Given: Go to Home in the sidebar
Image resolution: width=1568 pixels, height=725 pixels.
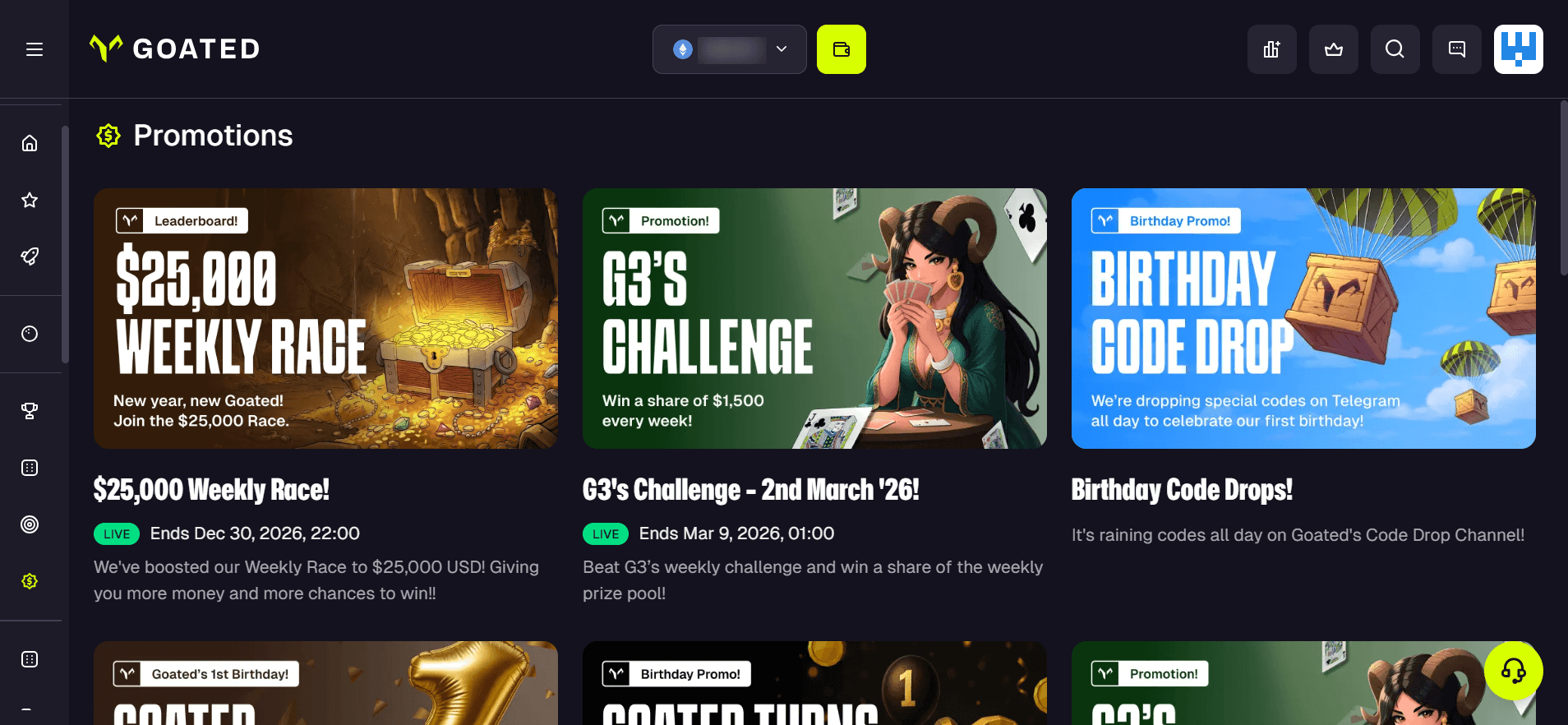Looking at the screenshot, I should [30, 143].
